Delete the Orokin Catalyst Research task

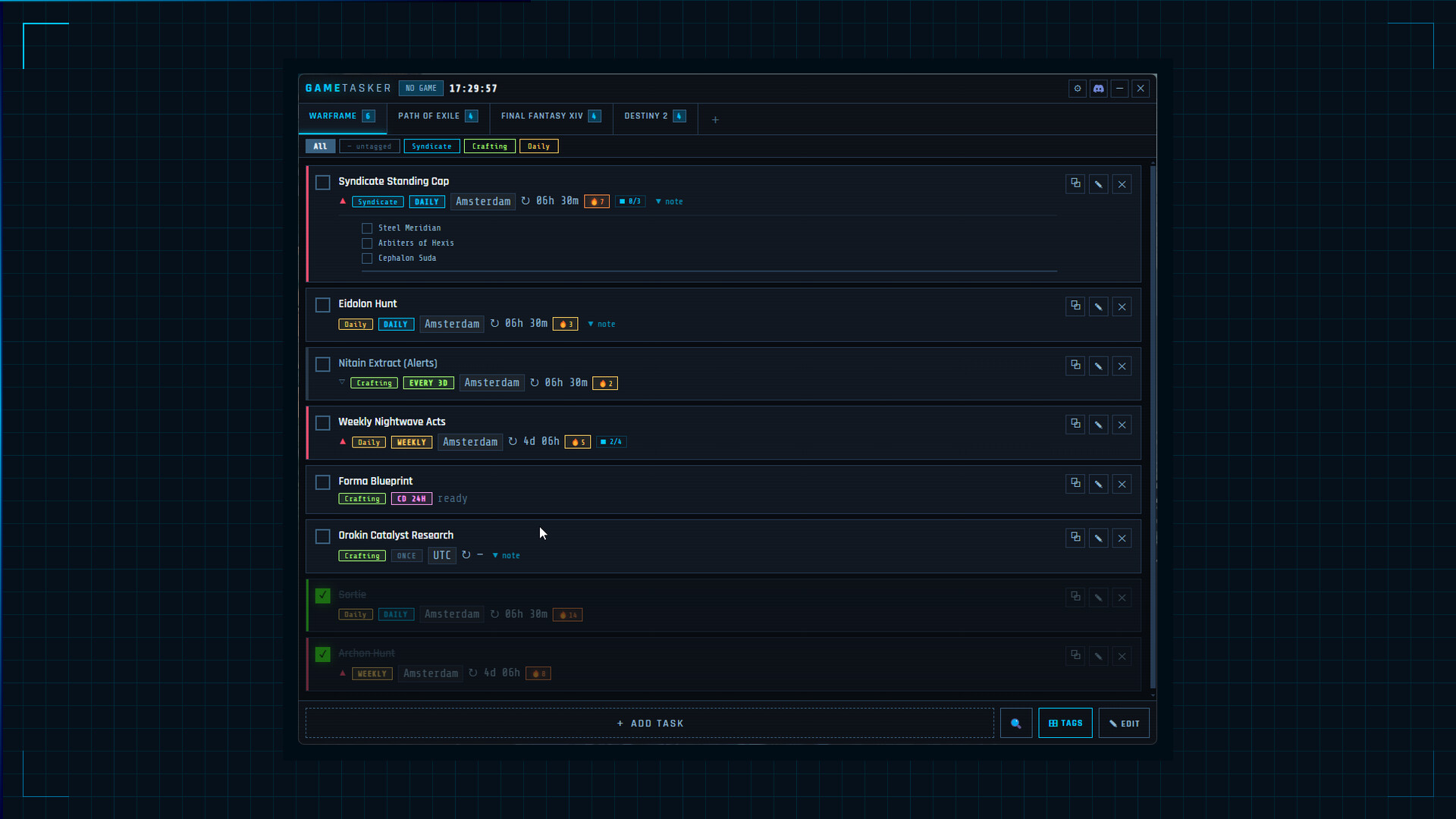[1122, 538]
